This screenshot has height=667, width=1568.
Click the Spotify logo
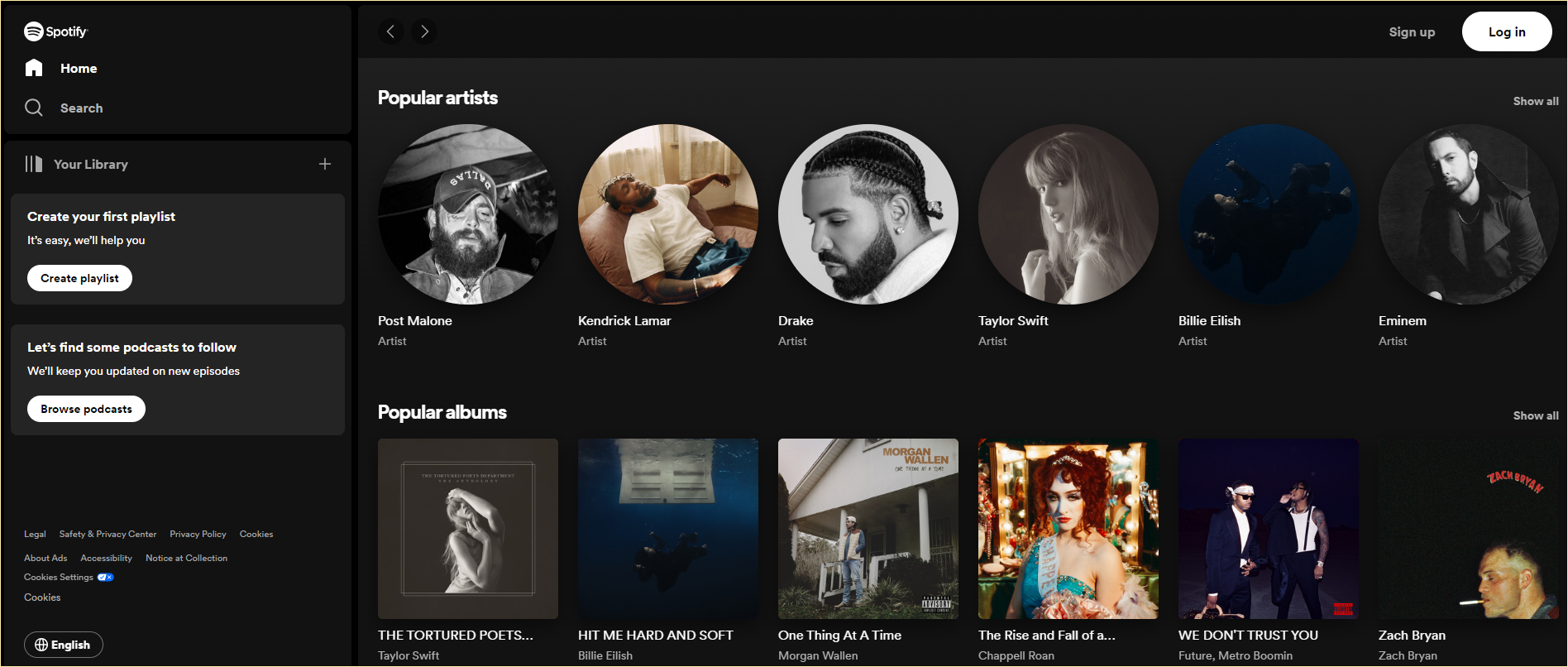tap(55, 31)
